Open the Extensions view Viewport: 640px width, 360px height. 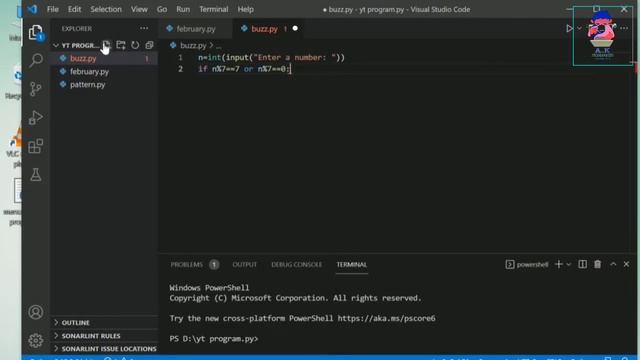tap(36, 146)
